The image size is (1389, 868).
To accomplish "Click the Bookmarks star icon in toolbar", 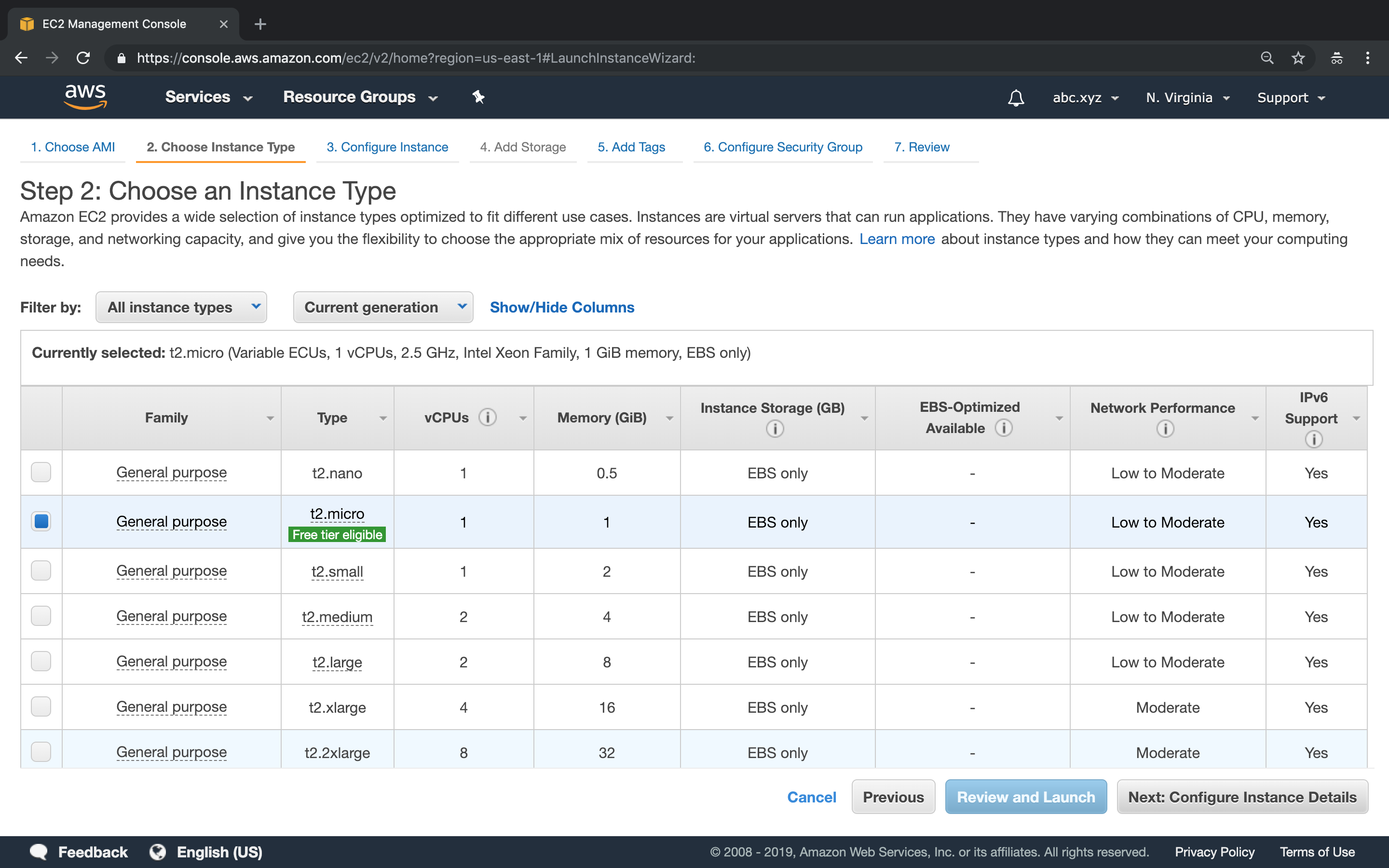I will click(x=1298, y=58).
